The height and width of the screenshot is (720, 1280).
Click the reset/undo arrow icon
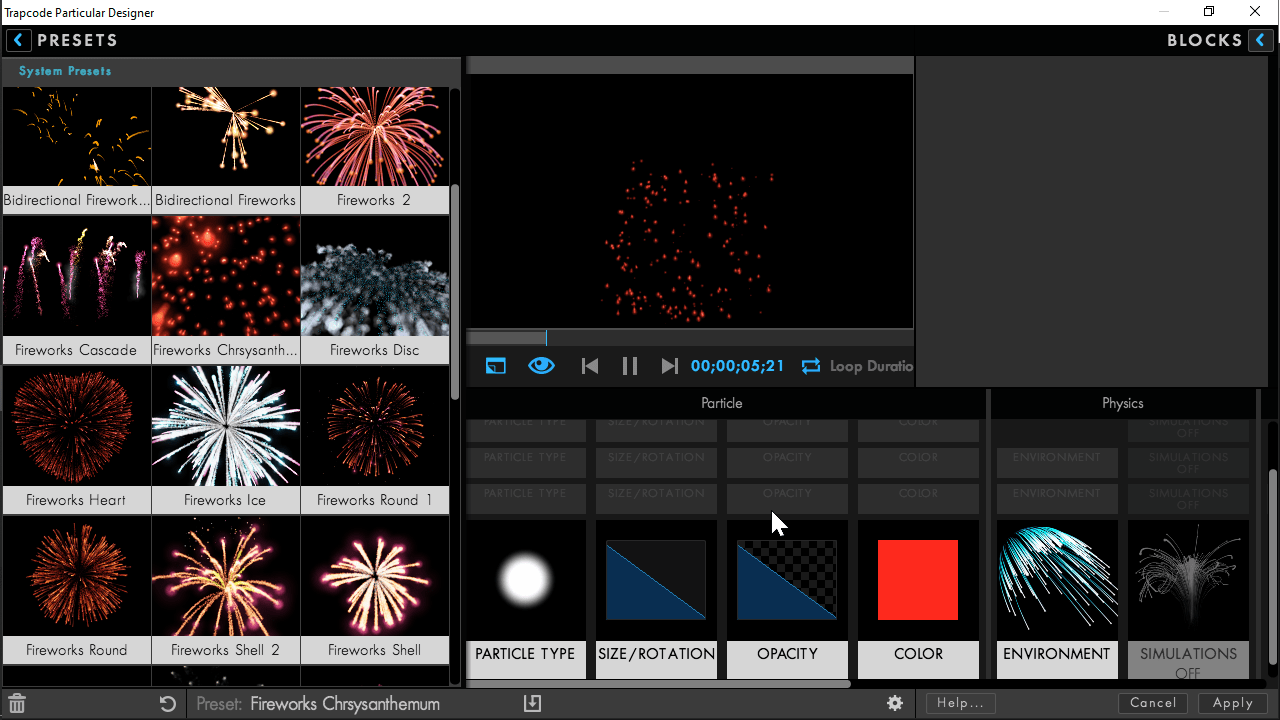point(168,704)
